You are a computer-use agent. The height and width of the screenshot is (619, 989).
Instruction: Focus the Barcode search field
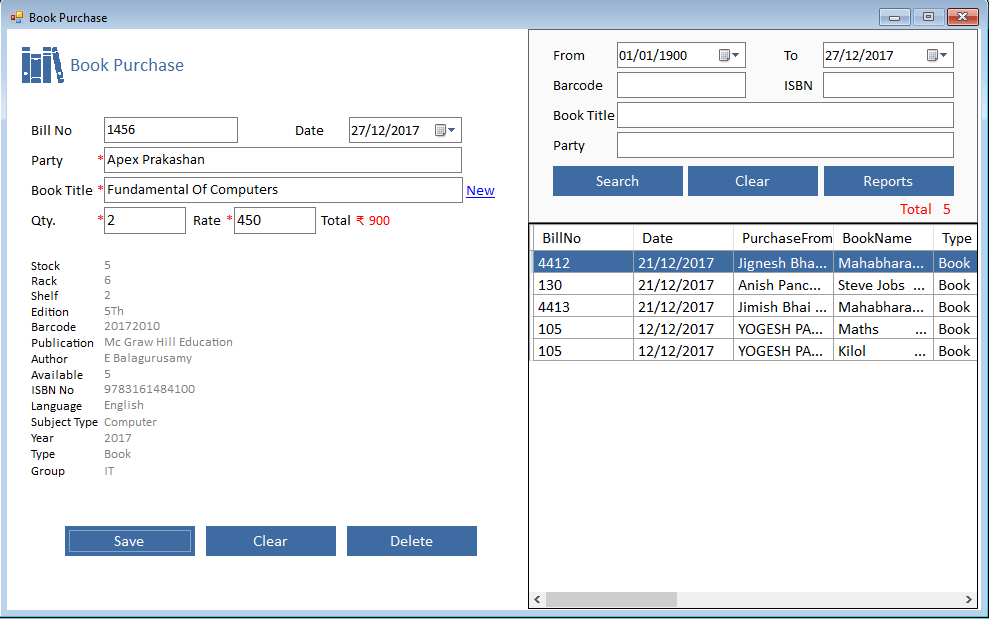681,85
